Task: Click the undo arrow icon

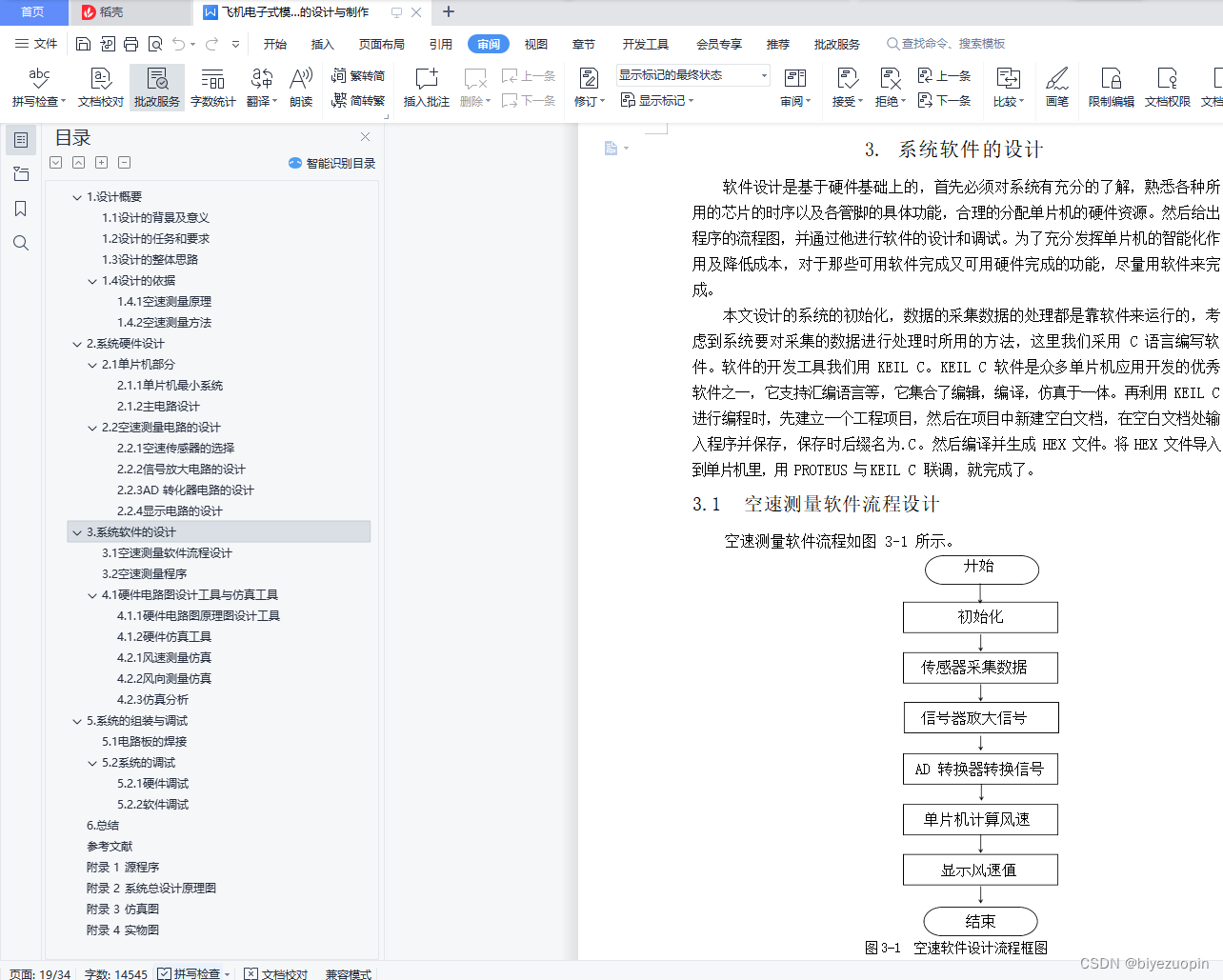Action: (178, 44)
